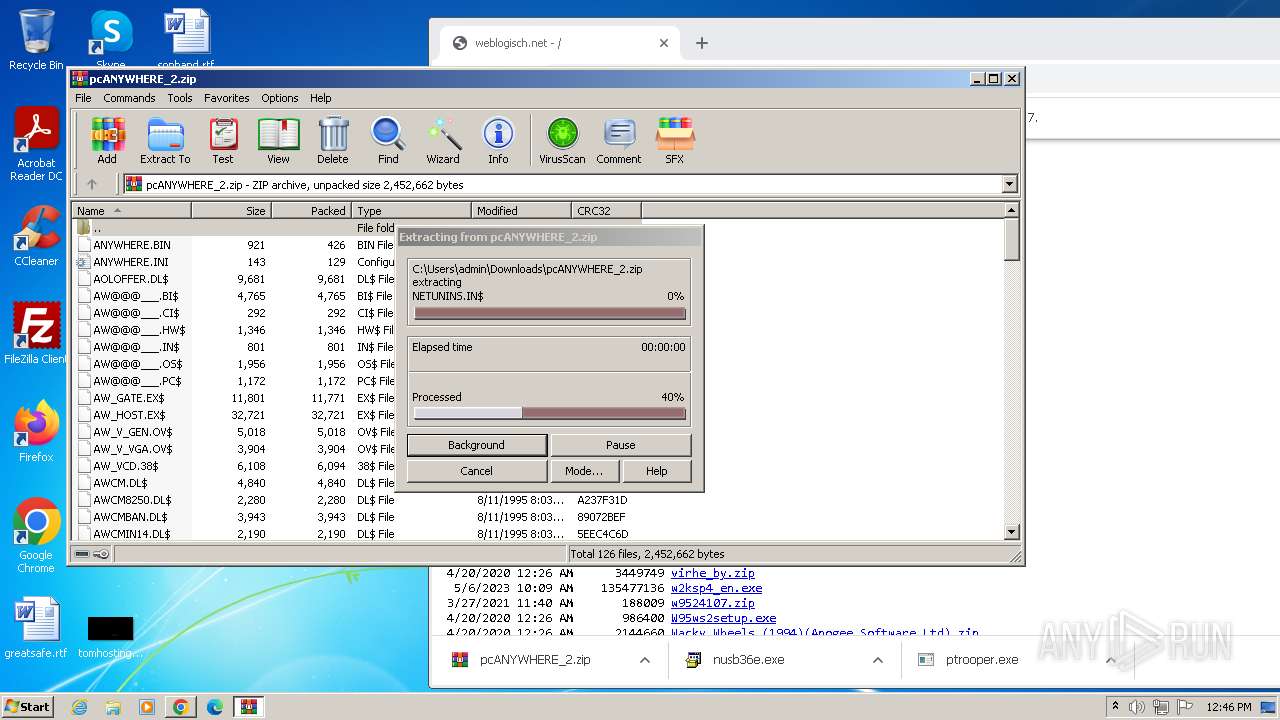
Task: Run VirusScan from the toolbar
Action: 562,140
